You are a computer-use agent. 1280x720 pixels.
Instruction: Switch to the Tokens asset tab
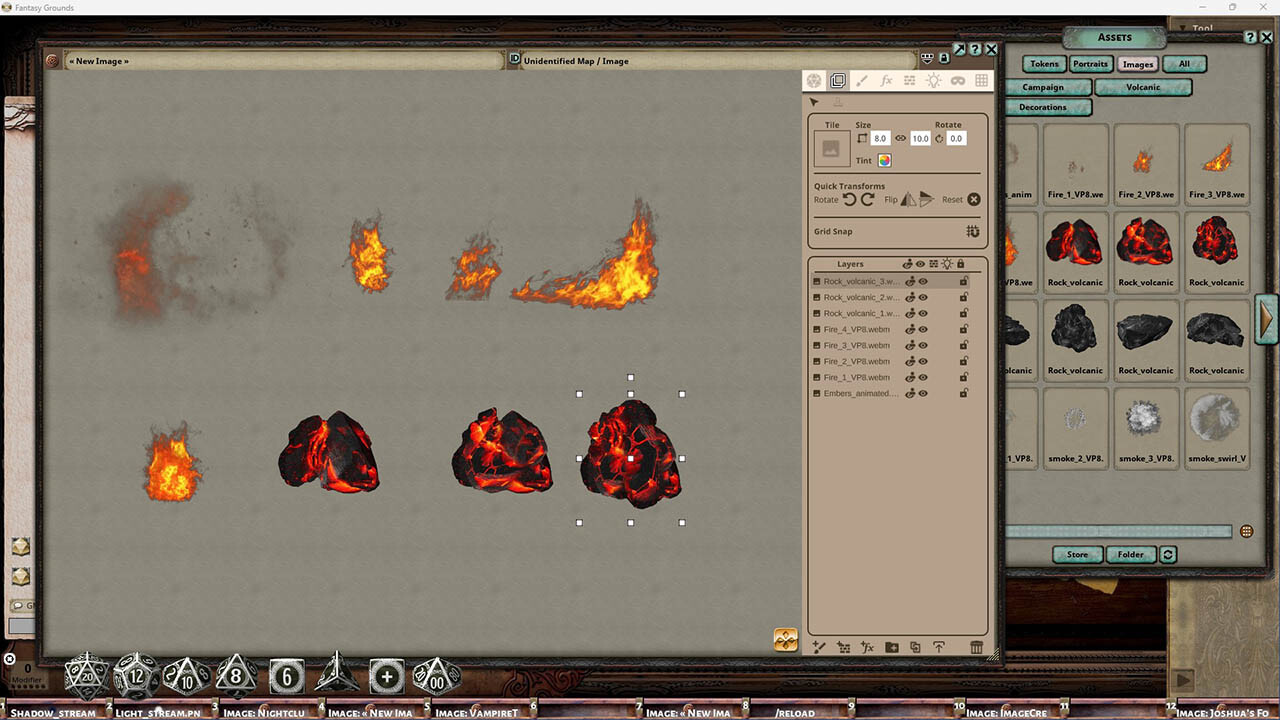pos(1043,63)
